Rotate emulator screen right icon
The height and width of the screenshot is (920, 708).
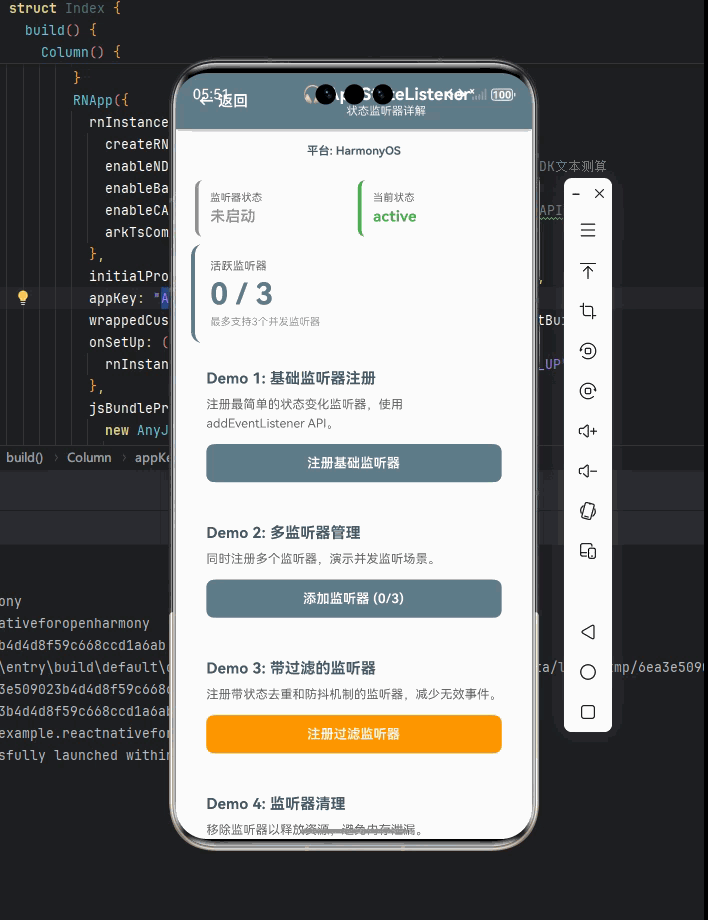pos(588,391)
